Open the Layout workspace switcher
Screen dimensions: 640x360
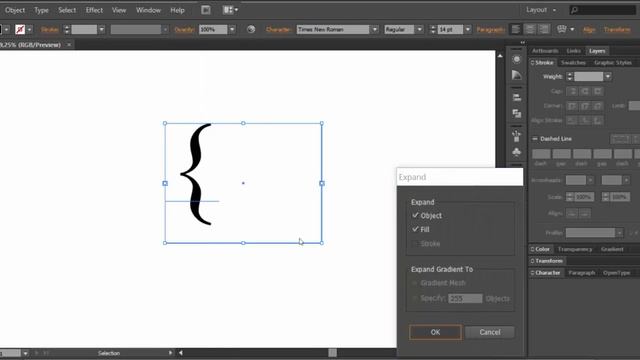tap(541, 10)
